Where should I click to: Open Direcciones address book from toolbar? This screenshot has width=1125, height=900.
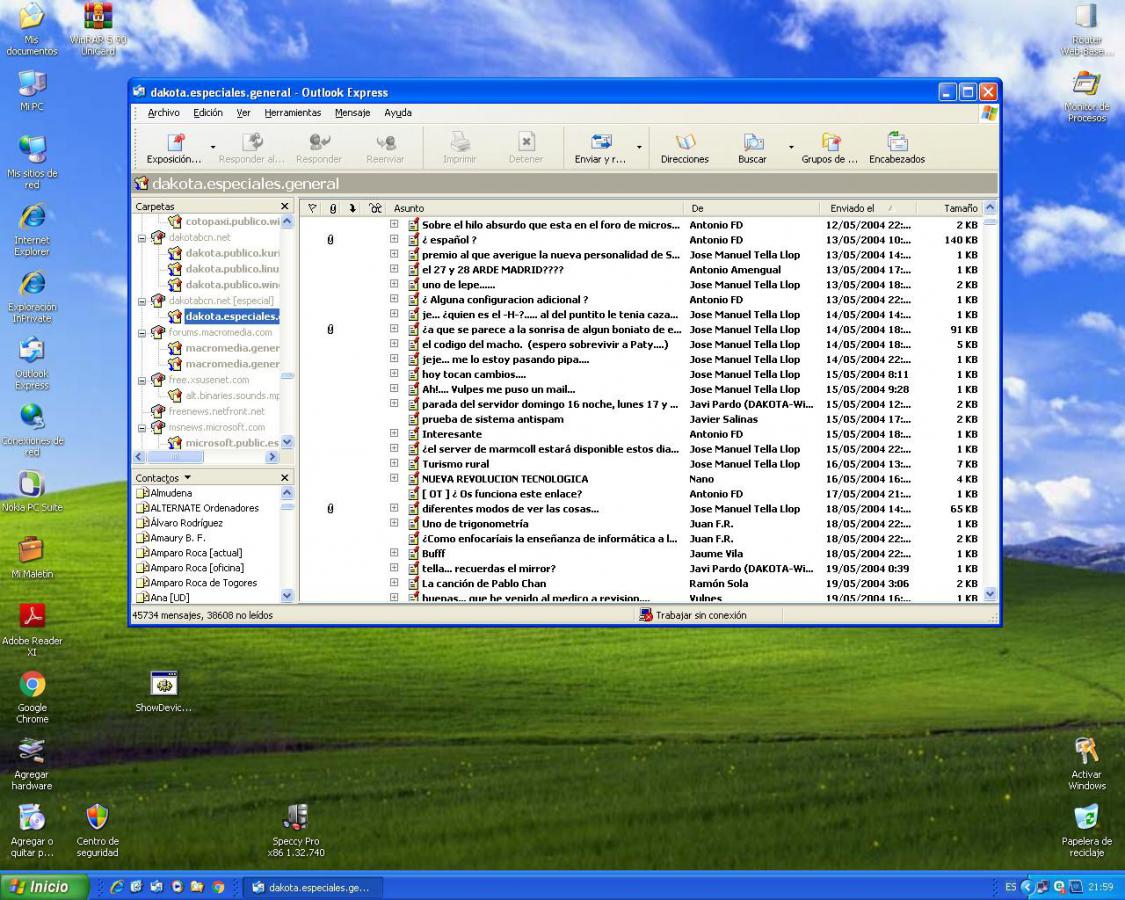tap(685, 143)
